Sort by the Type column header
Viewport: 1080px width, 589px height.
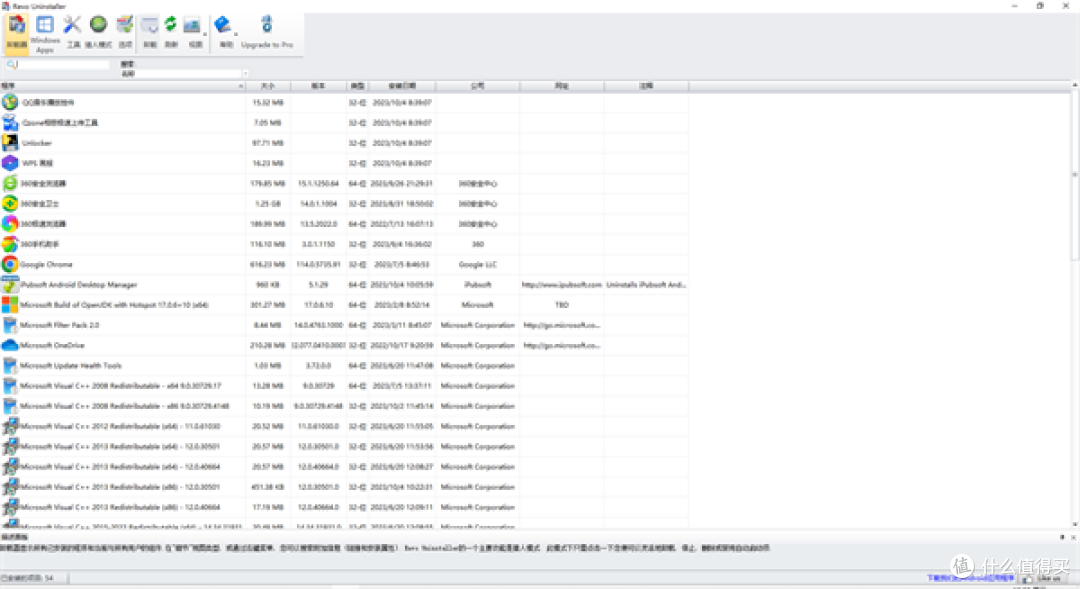[357, 86]
